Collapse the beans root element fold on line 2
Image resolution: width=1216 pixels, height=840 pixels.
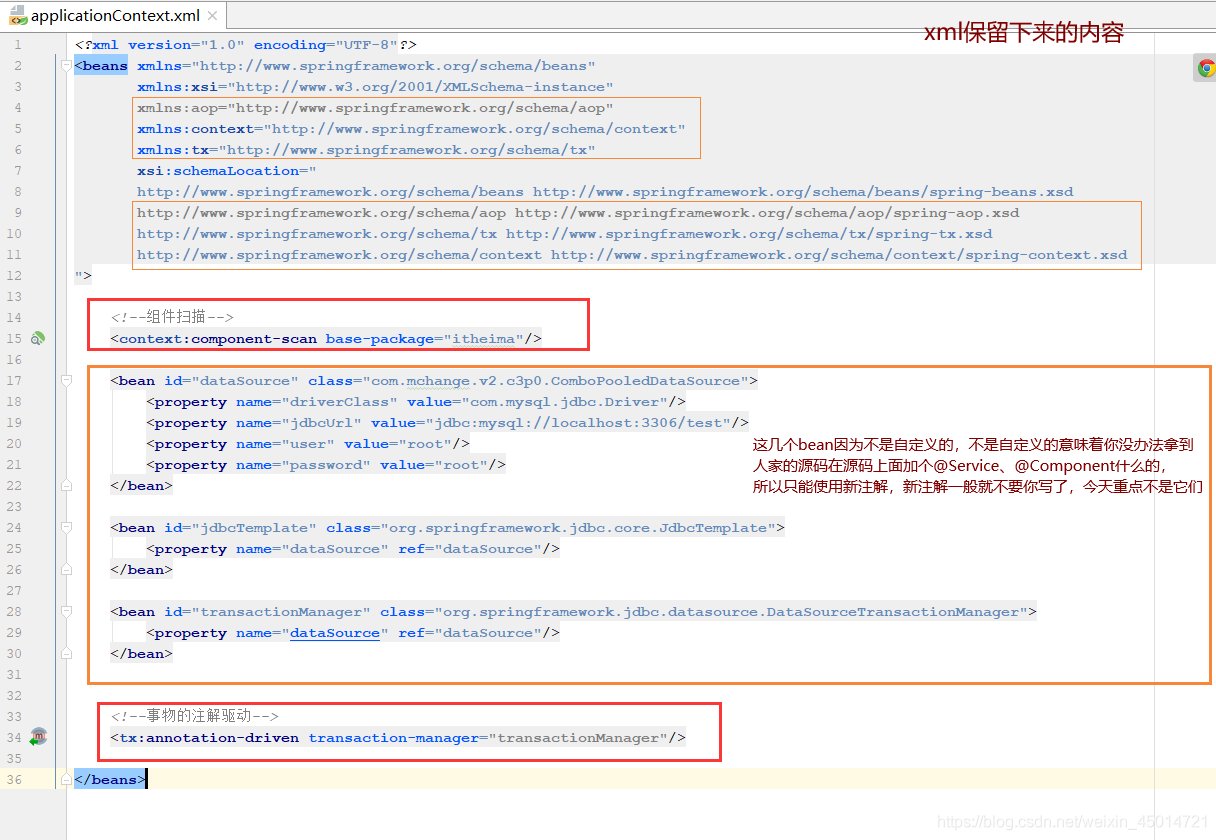(66, 66)
